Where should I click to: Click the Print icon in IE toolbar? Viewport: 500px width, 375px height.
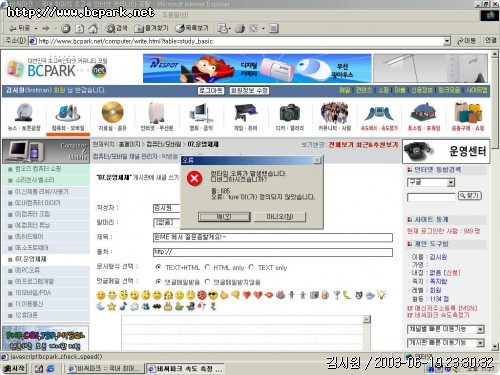click(x=240, y=28)
